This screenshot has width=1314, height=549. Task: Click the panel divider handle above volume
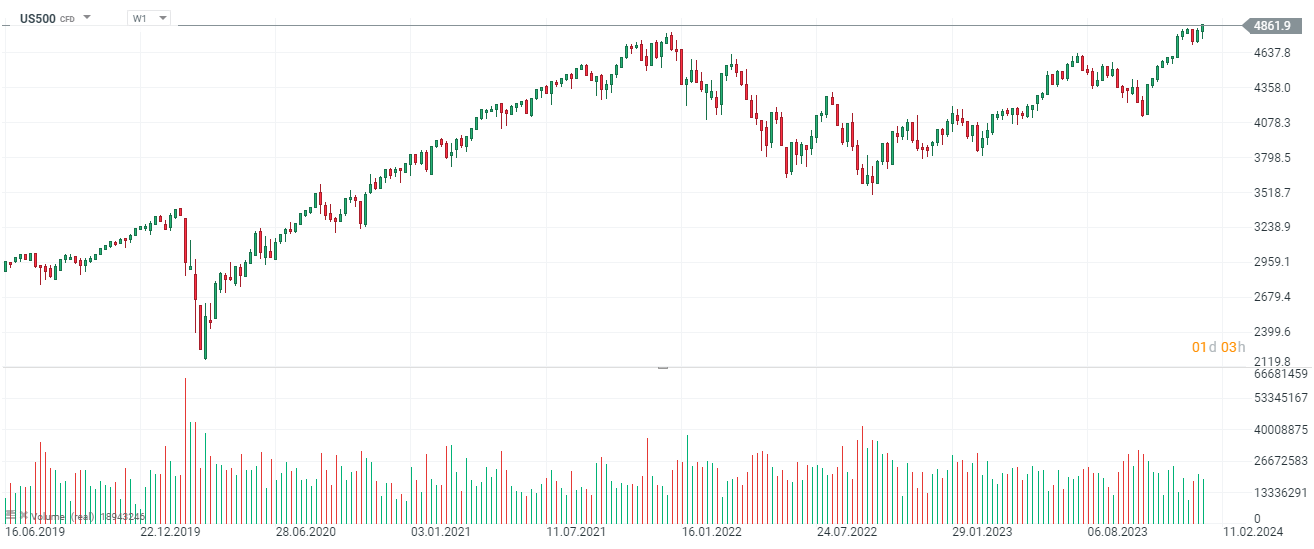pyautogui.click(x=662, y=368)
